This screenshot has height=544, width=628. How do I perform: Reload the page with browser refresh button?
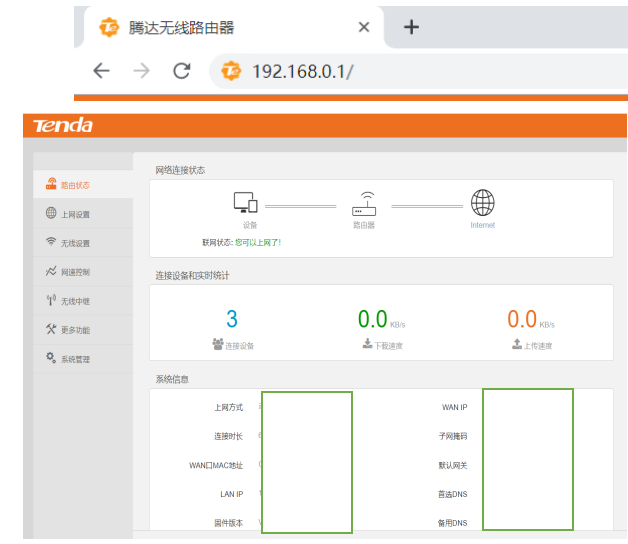pyautogui.click(x=181, y=70)
